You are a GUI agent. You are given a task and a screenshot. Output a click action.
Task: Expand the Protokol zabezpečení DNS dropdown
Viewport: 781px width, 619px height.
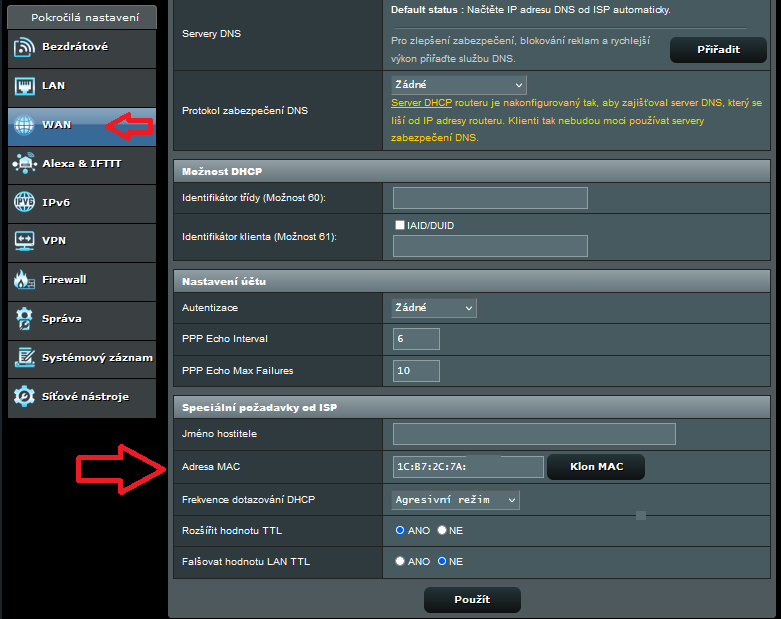click(x=459, y=86)
